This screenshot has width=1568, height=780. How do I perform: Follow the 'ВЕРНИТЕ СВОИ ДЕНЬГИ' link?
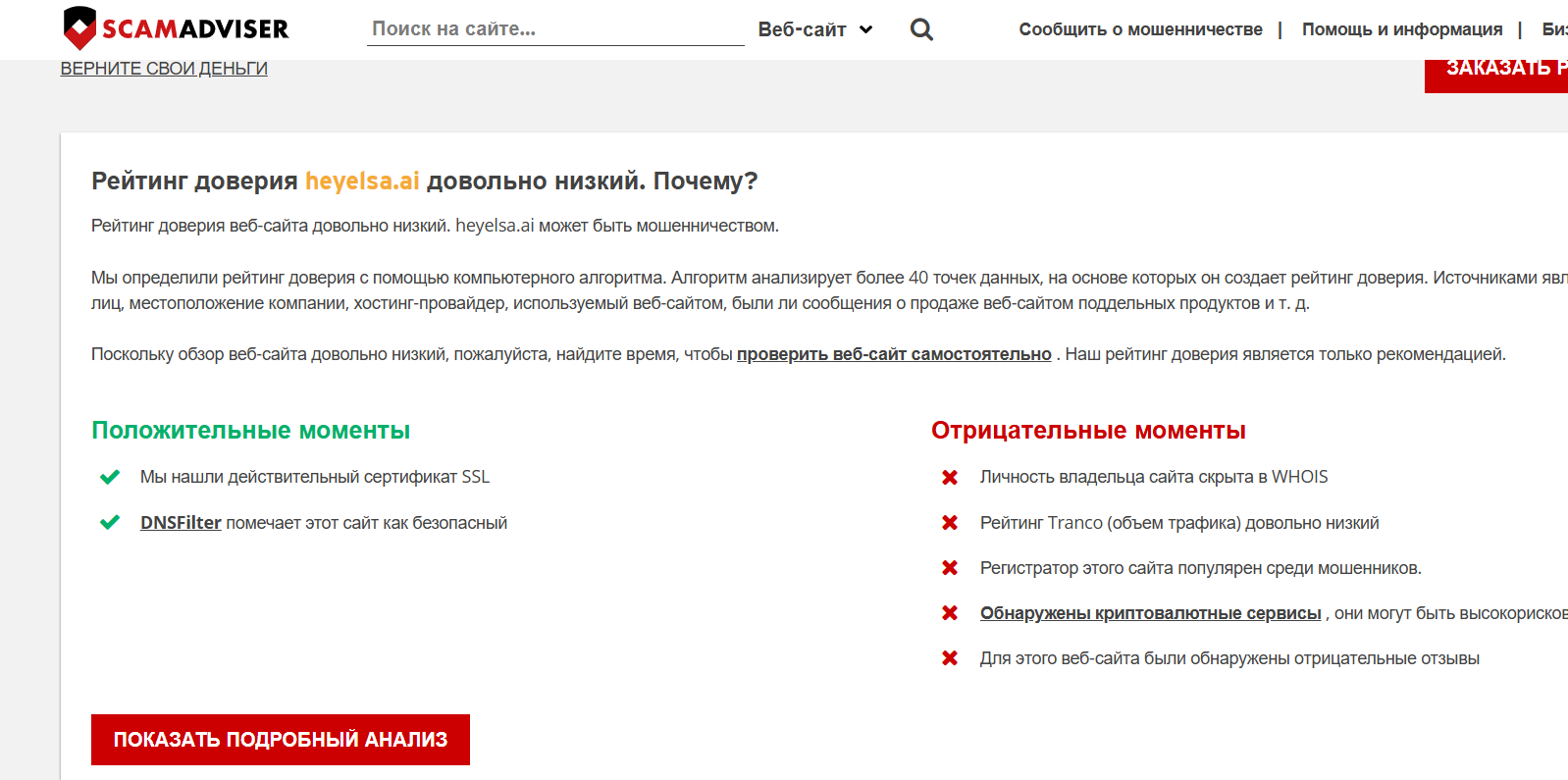(x=164, y=69)
